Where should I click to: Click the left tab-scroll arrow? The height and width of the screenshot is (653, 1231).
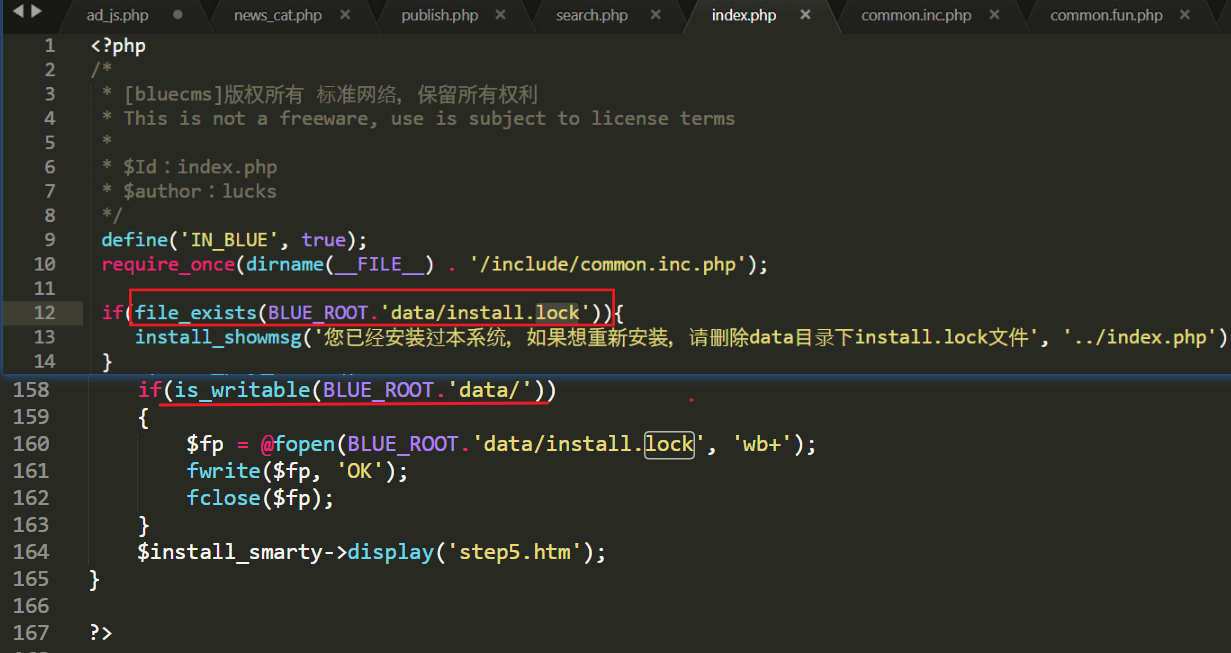point(19,12)
